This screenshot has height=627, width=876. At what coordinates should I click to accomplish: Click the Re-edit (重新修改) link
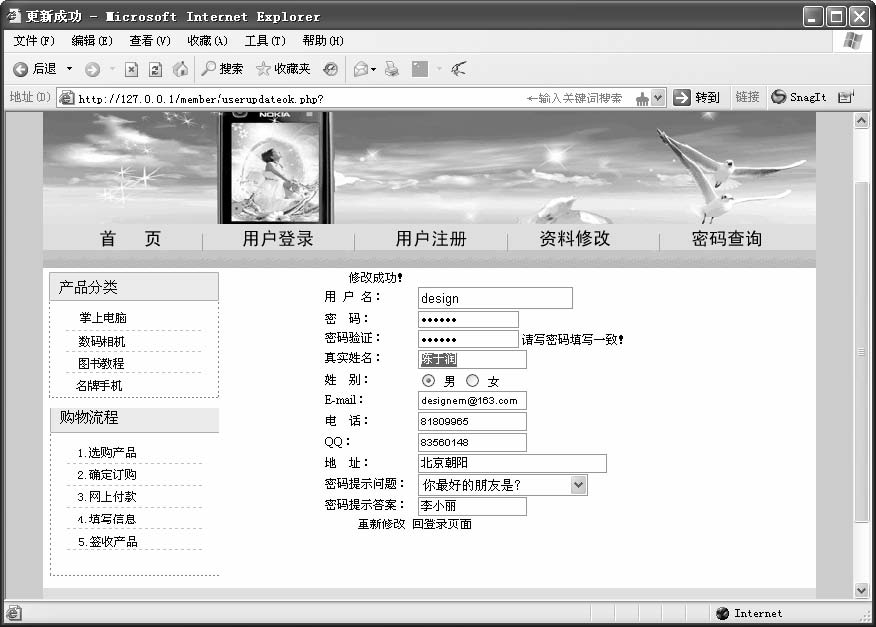coord(382,524)
